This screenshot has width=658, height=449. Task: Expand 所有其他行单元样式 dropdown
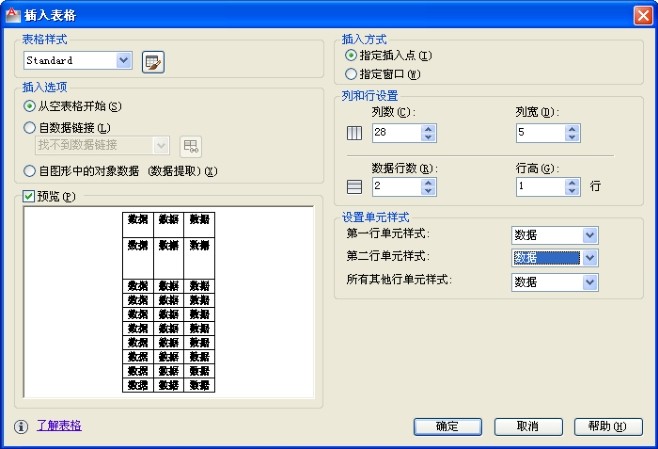(x=590, y=283)
